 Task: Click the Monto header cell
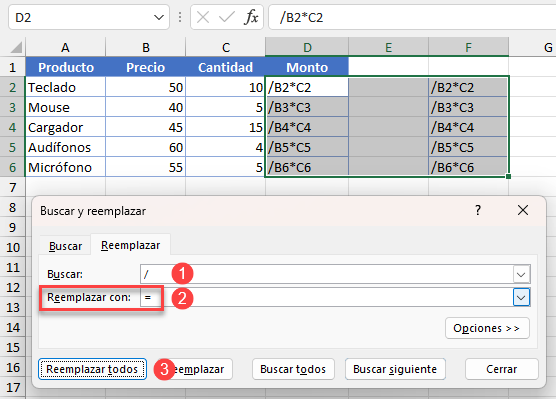(307, 67)
